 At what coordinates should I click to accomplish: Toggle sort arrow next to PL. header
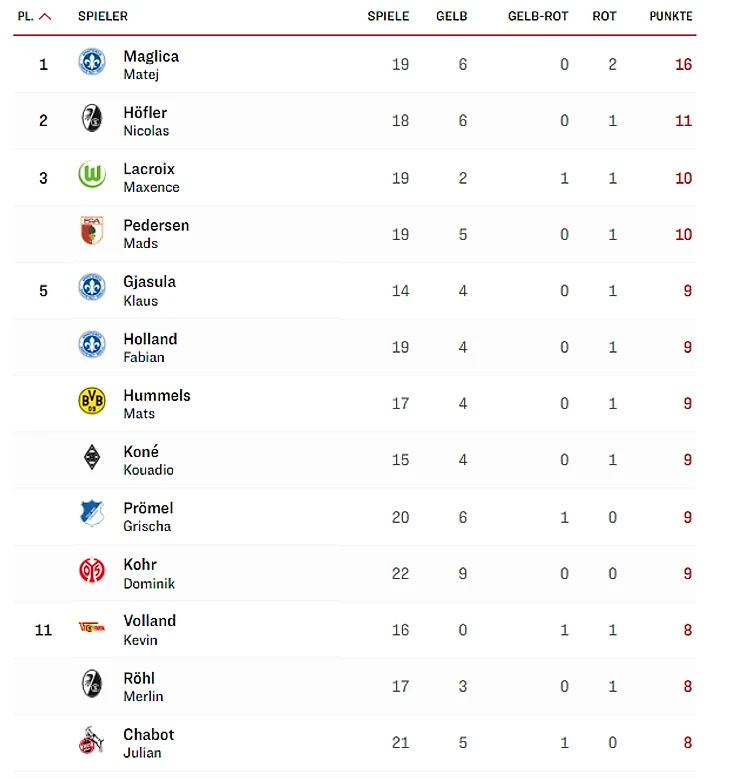point(45,17)
